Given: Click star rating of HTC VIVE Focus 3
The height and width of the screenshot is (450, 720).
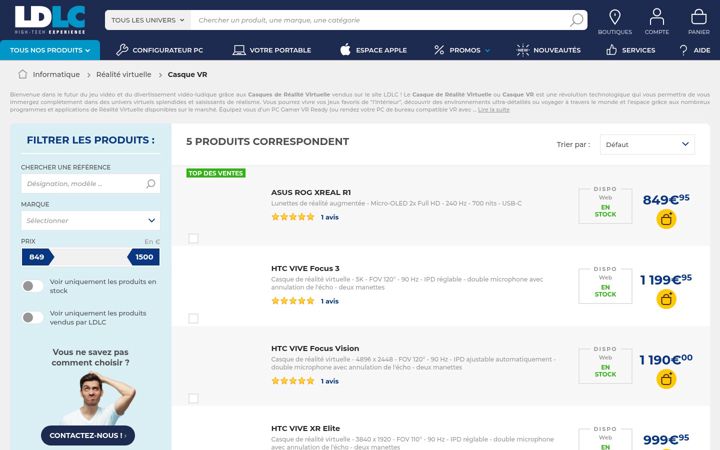Looking at the screenshot, I should 293,301.
